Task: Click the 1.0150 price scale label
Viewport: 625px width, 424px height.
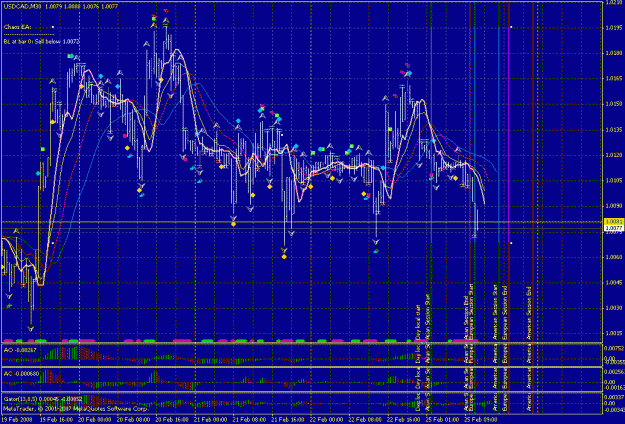Action: (614, 104)
